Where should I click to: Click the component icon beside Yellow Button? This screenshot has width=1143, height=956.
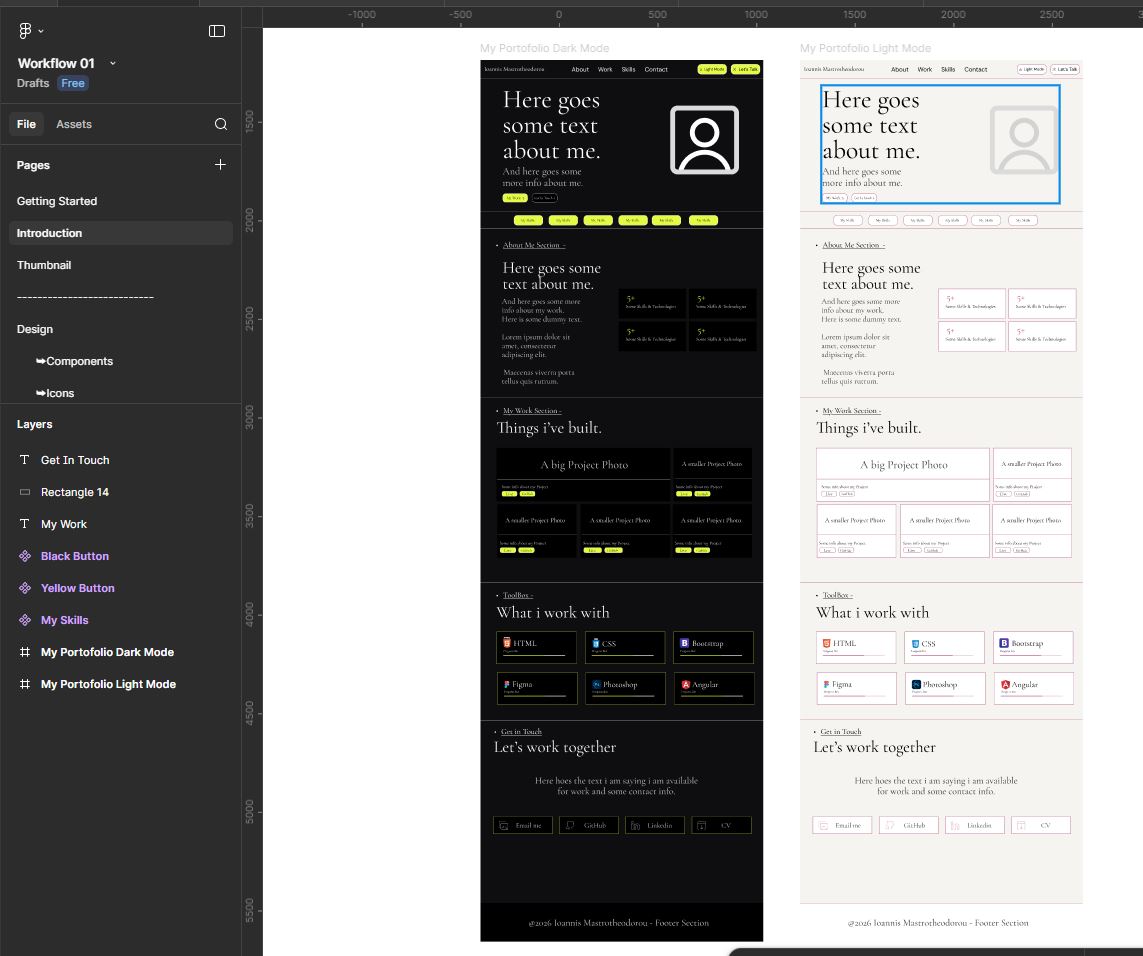click(24, 588)
